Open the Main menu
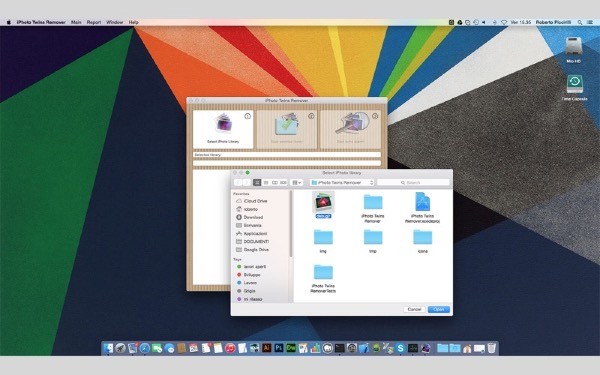The height and width of the screenshot is (375, 600). pos(76,22)
